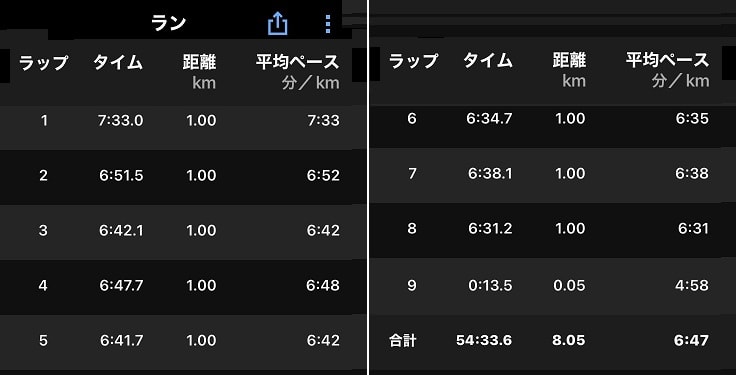Image resolution: width=736 pixels, height=375 pixels.
Task: Tap the blue share icon
Action: 277,23
